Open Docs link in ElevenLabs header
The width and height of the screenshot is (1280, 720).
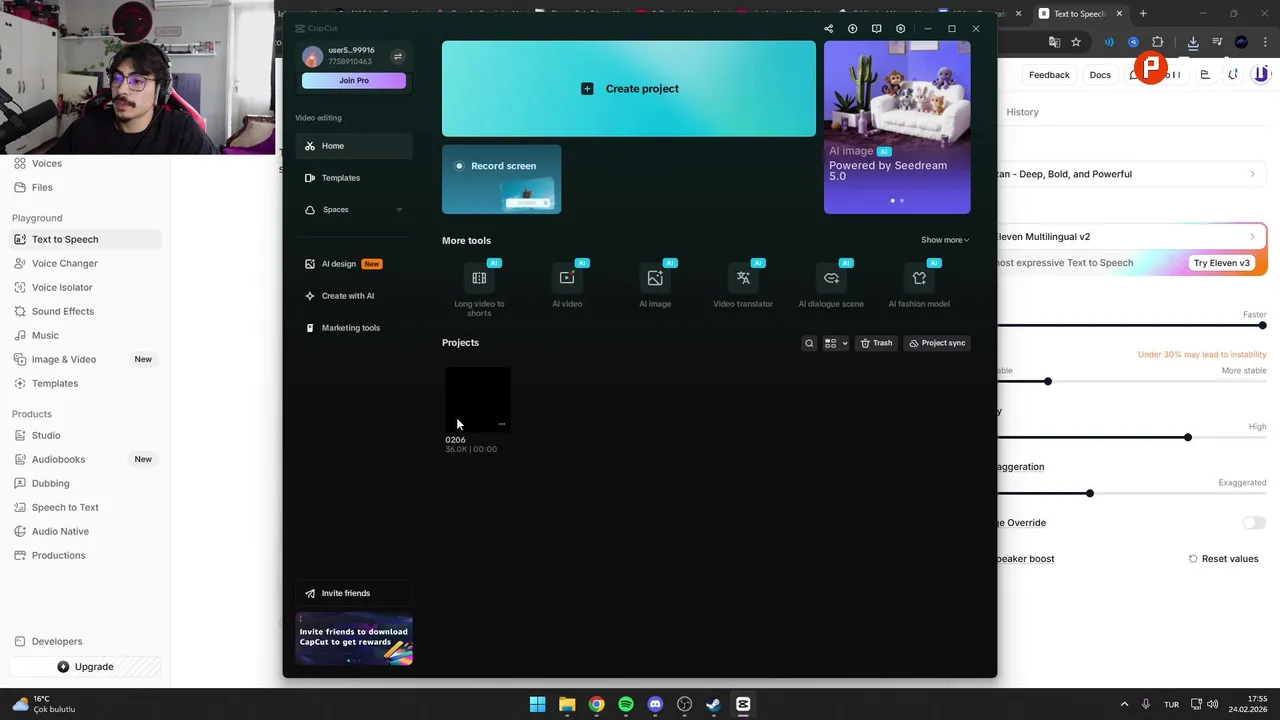click(x=1100, y=75)
